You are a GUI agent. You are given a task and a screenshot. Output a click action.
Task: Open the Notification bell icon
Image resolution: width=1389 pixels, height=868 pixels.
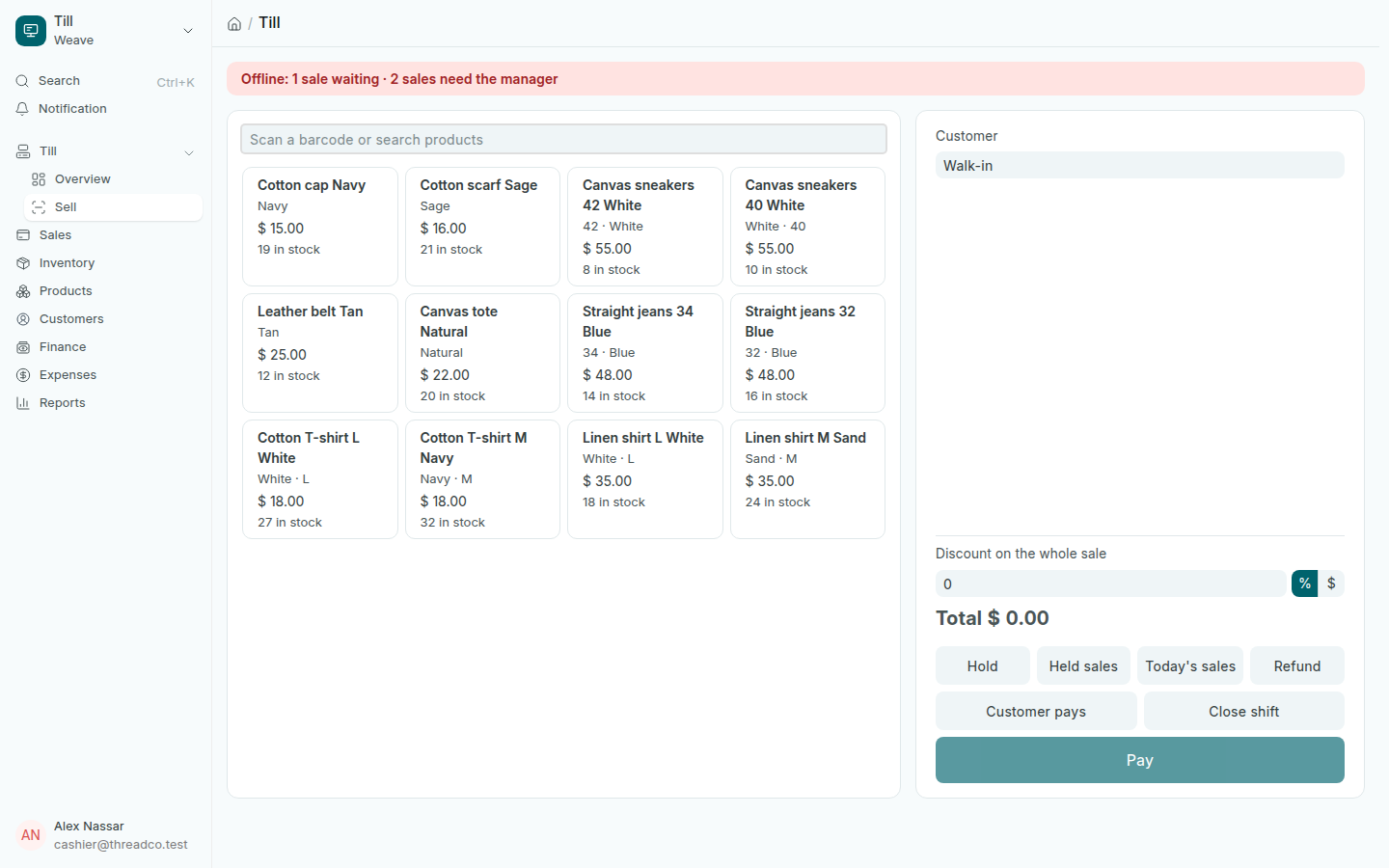click(x=22, y=109)
